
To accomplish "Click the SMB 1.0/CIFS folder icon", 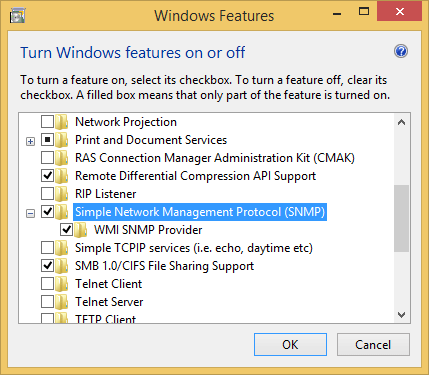I will (x=62, y=266).
